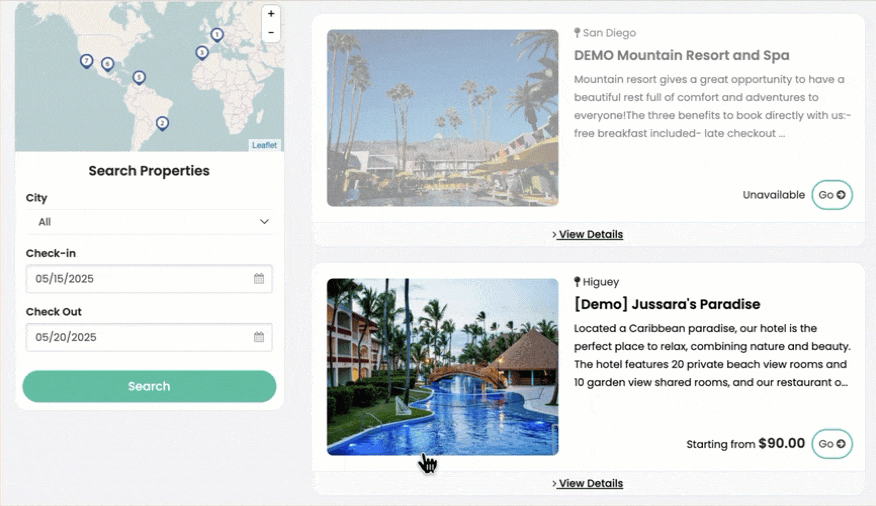Viewport: 876px width, 506px height.
Task: Click map marker number 1
Action: click(217, 36)
